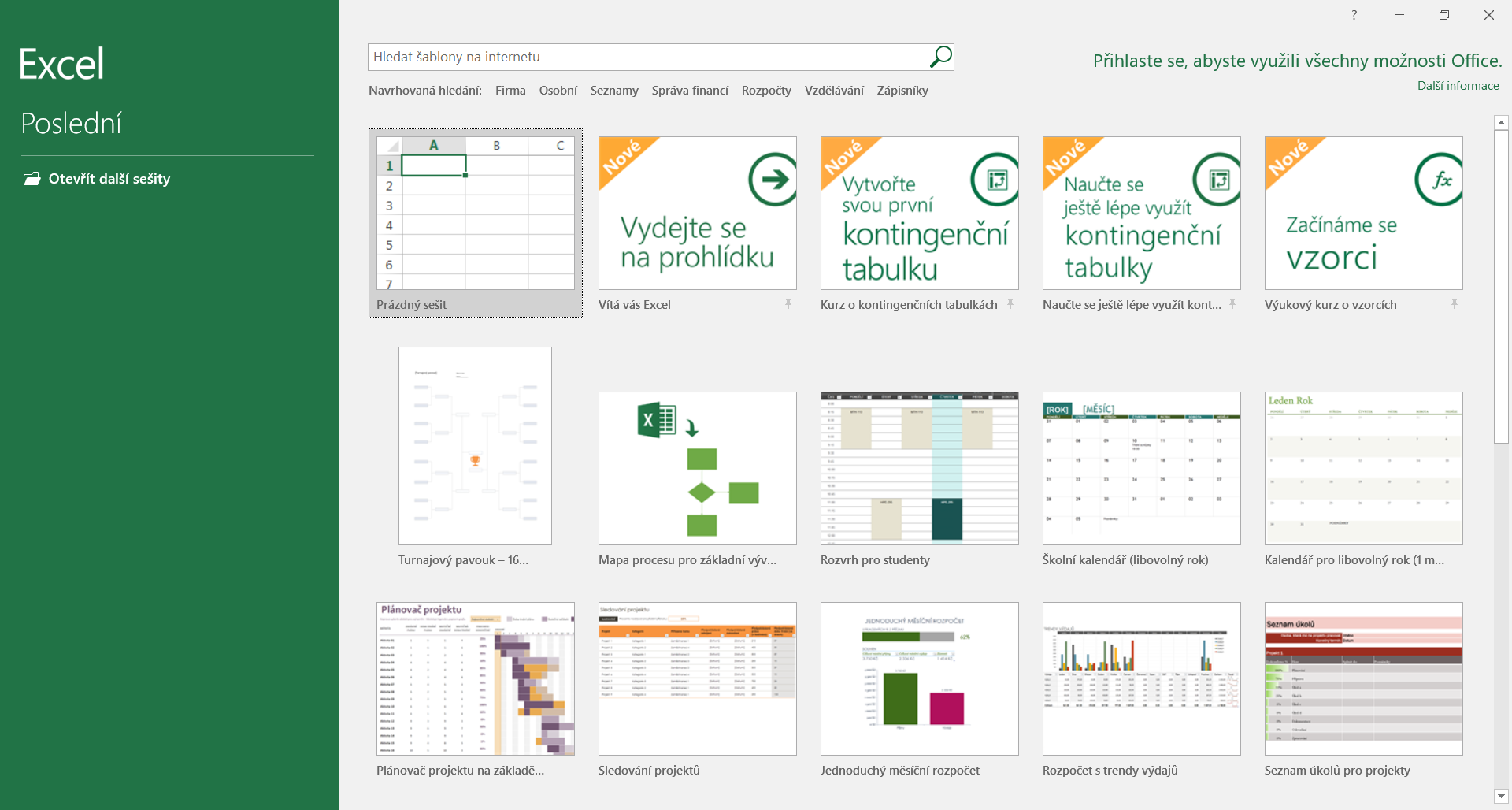
Task: Click the search magnifier icon
Action: tap(940, 57)
